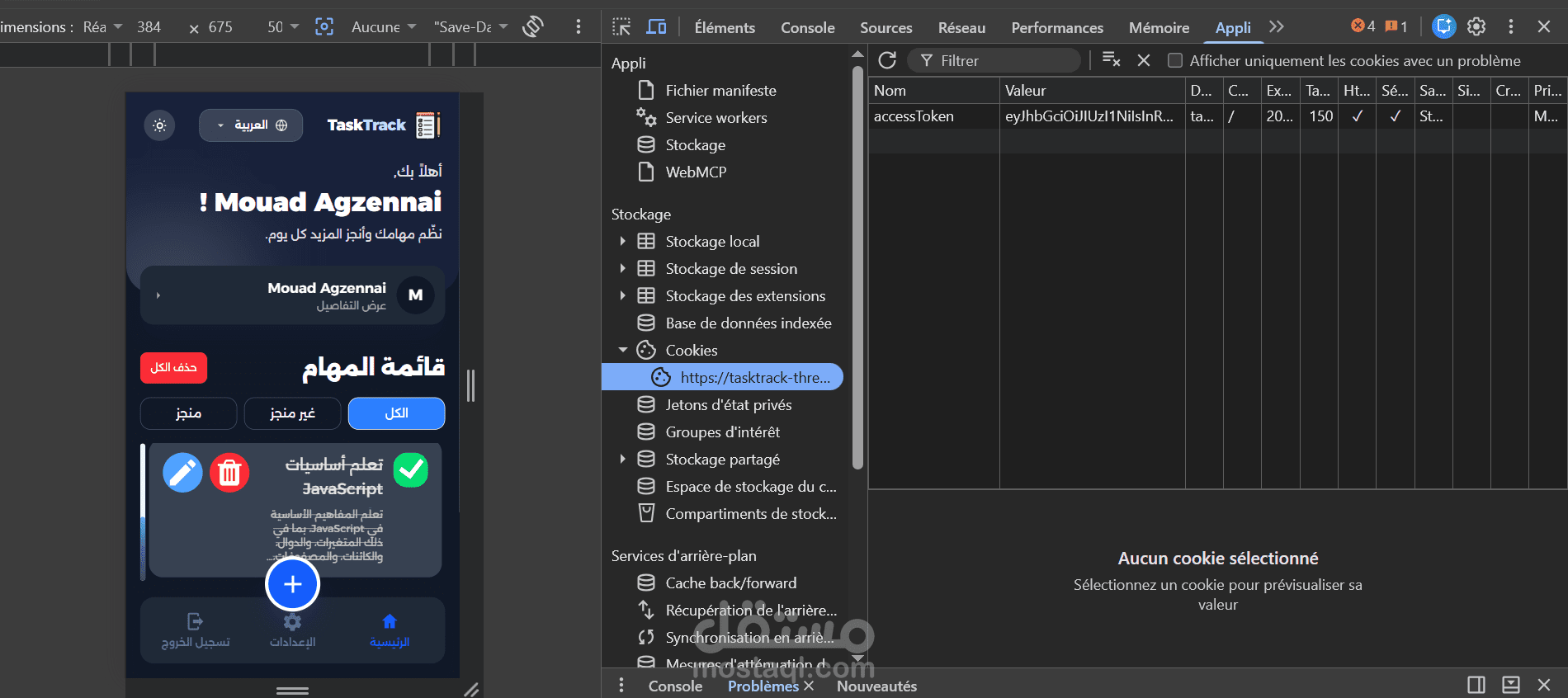Switch to the Performances tab
Screen dimensions: 1568x698
tap(1057, 28)
